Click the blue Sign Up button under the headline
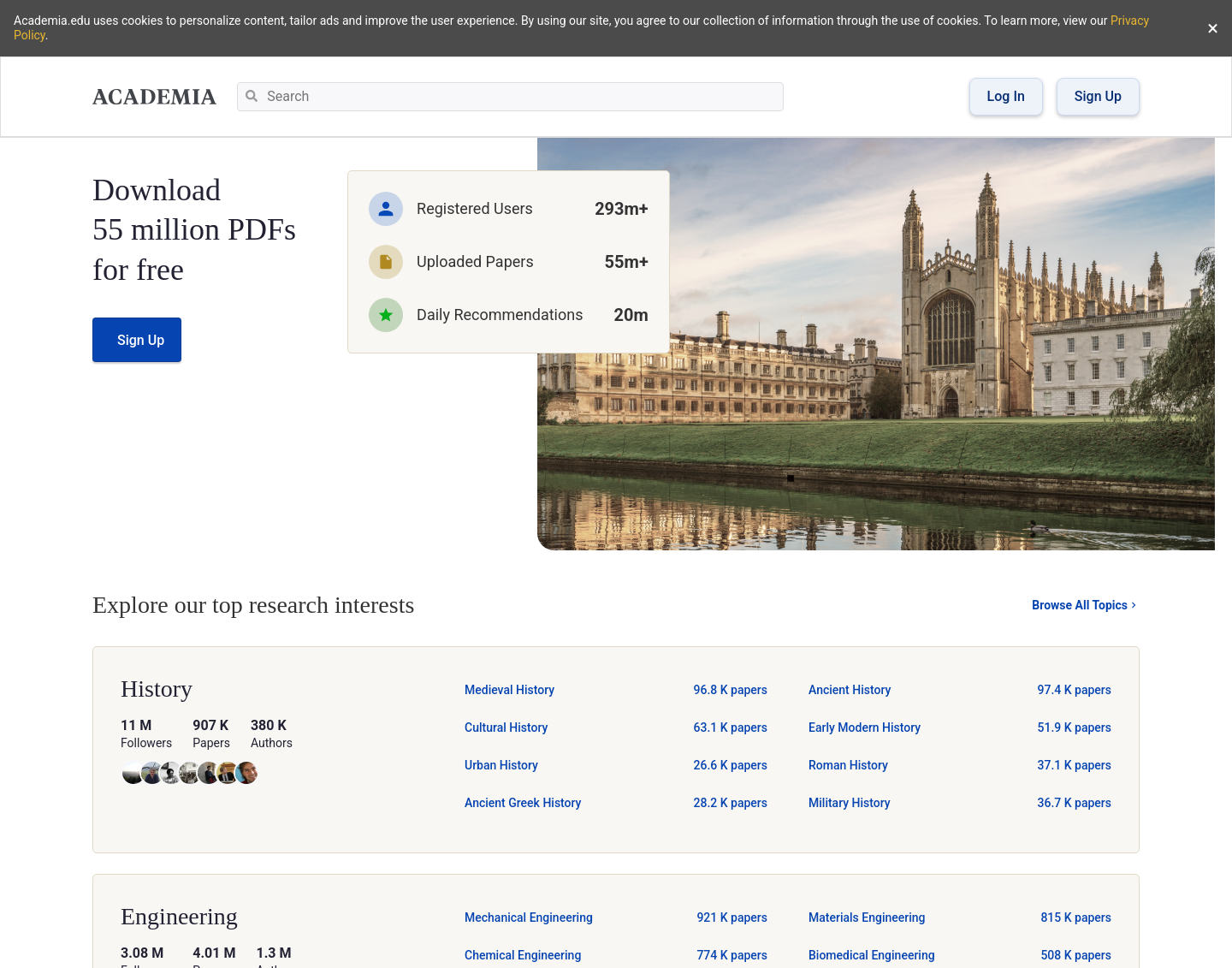 (137, 340)
